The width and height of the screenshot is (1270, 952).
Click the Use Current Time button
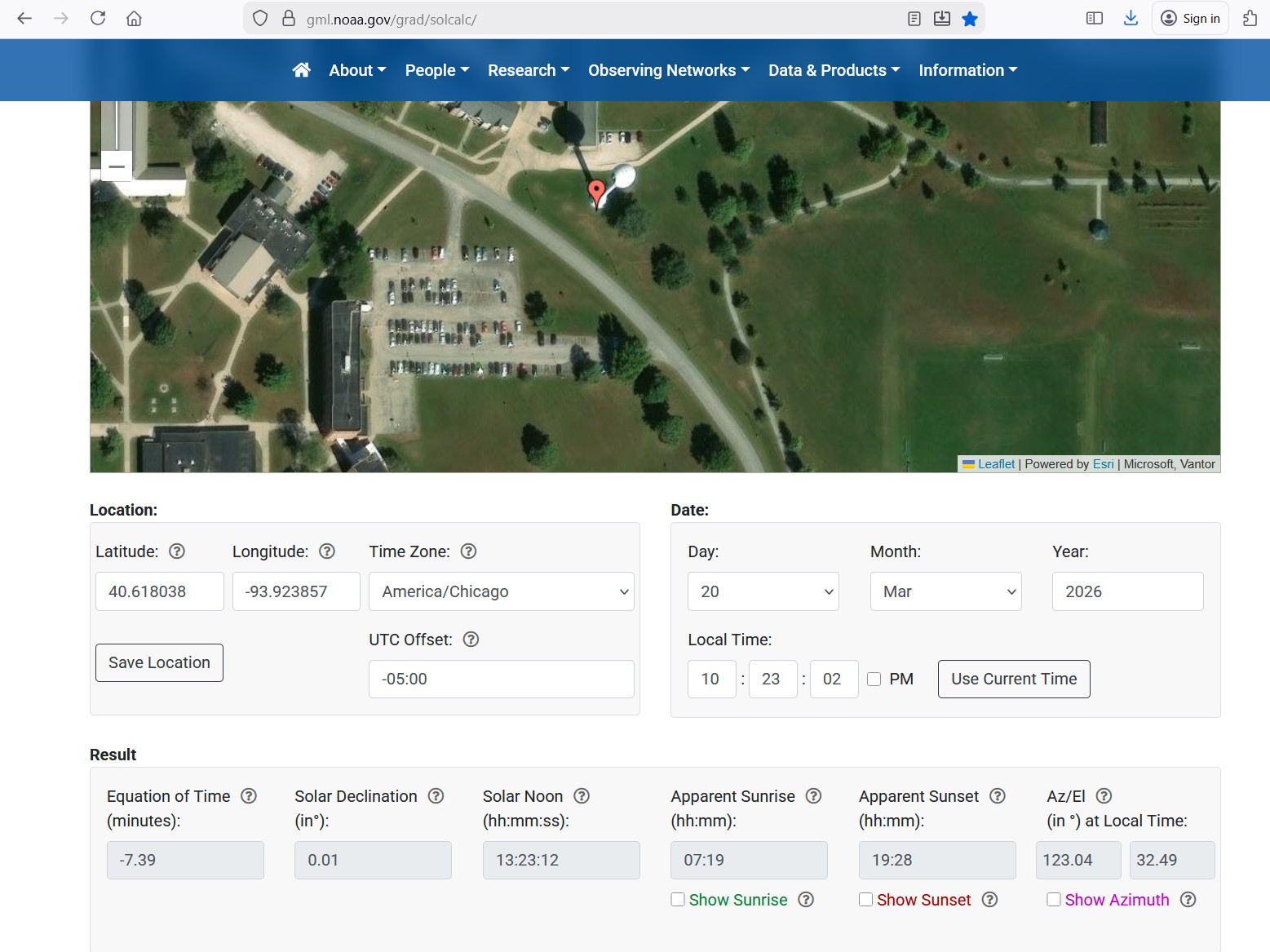tap(1013, 680)
